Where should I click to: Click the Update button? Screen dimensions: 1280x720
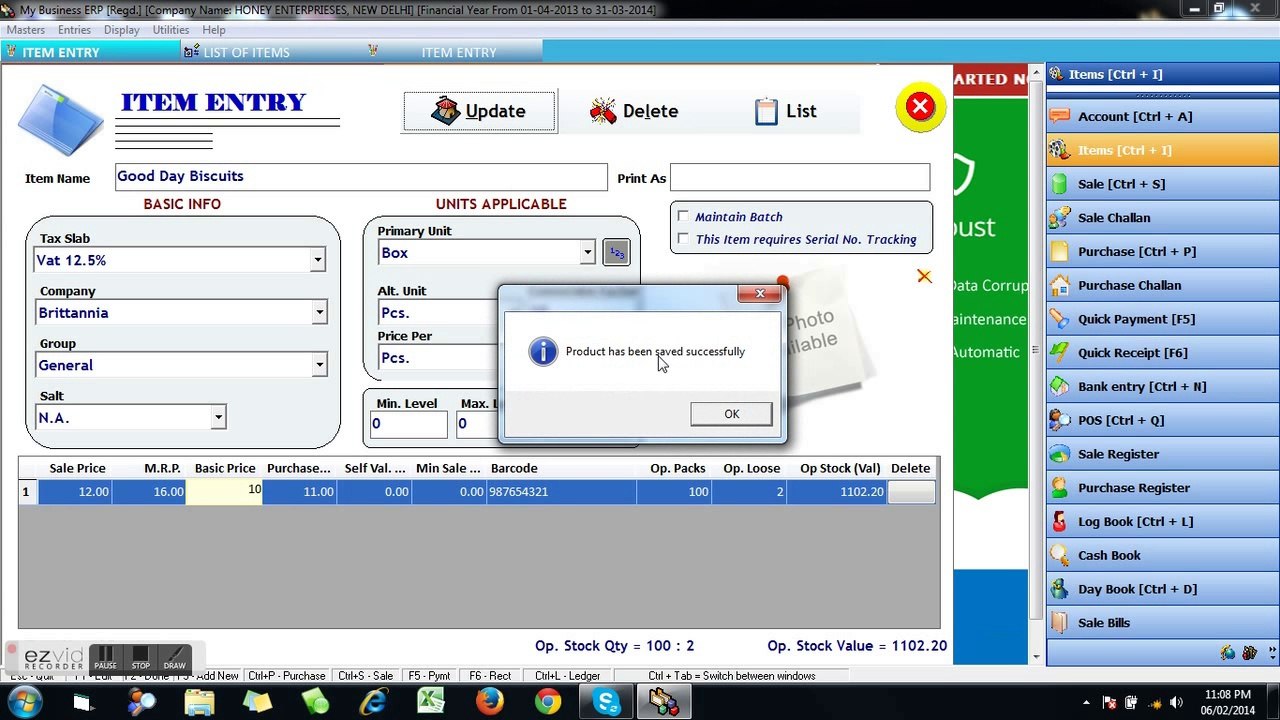479,111
